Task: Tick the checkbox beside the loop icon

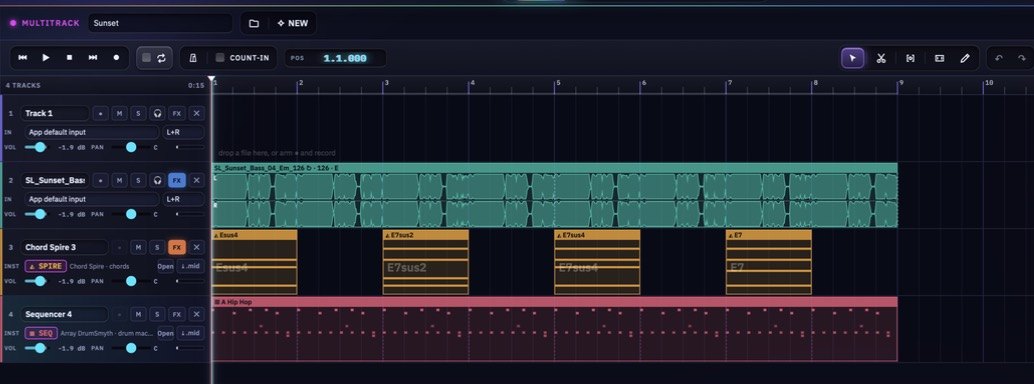Action: 146,58
